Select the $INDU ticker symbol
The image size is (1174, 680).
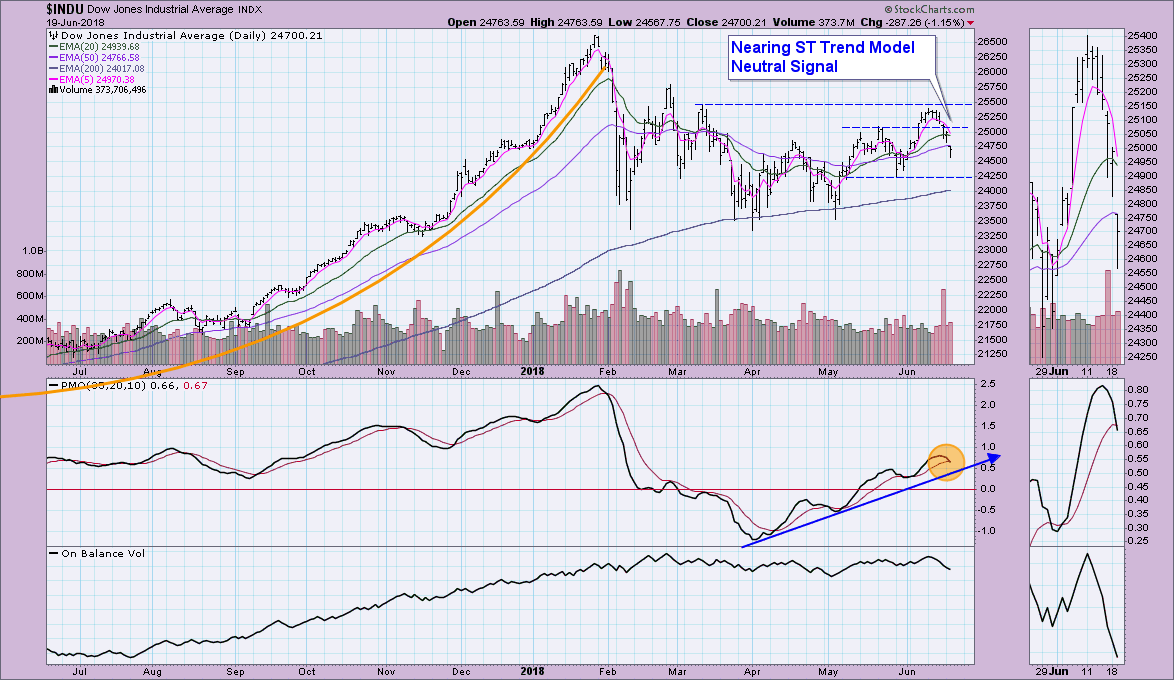tap(64, 10)
